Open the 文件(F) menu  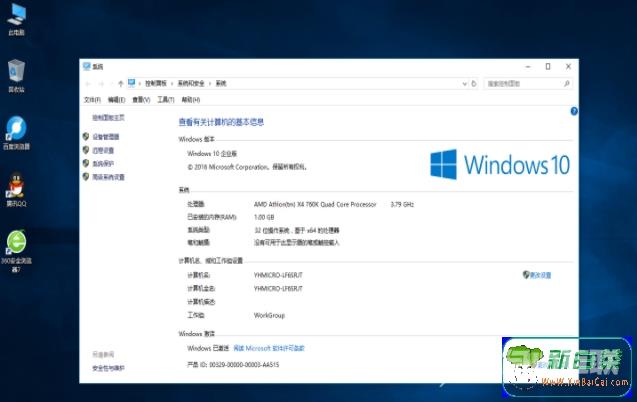[x=92, y=100]
